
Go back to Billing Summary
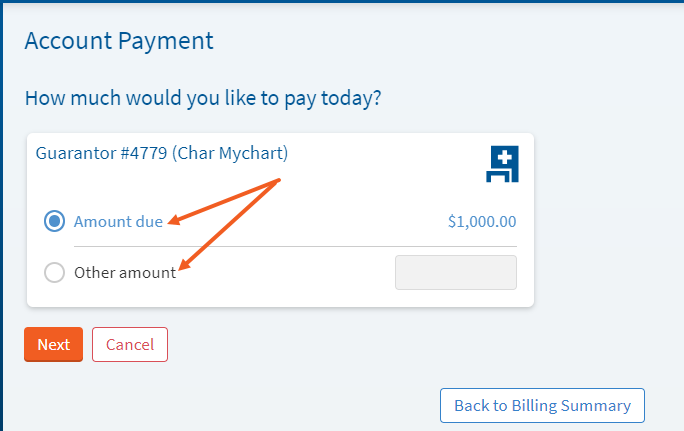[x=542, y=406]
